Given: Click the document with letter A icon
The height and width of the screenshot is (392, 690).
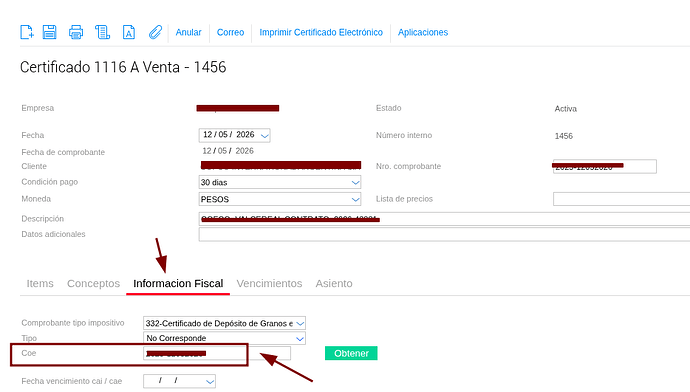Looking at the screenshot, I should 128,32.
